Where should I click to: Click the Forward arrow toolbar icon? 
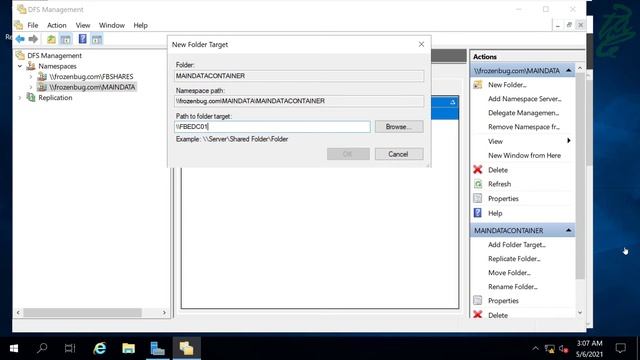(33, 39)
